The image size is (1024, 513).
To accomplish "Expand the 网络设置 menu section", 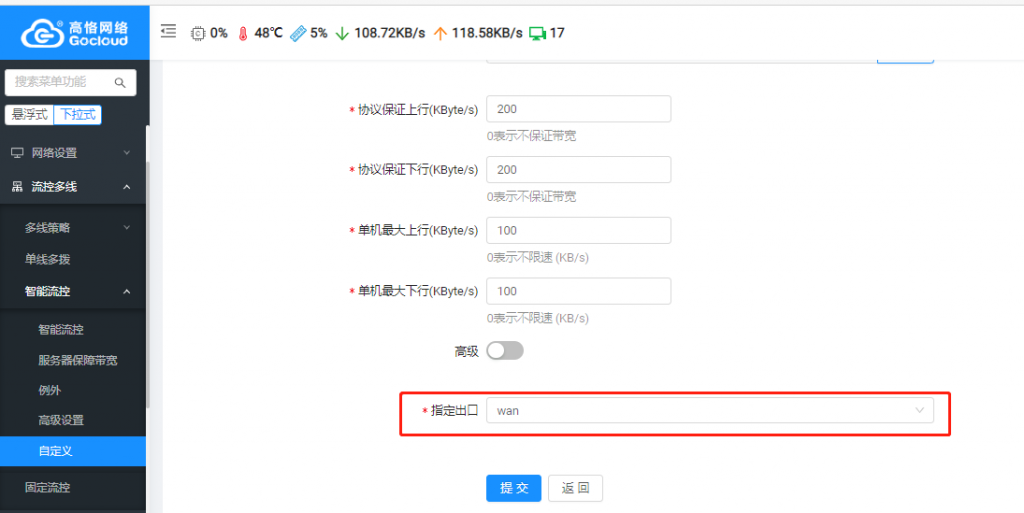I will 72,153.
